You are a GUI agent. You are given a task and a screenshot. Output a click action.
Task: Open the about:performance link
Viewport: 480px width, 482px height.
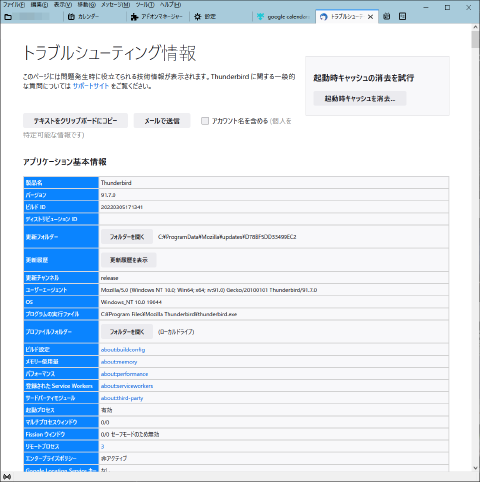[x=124, y=374]
